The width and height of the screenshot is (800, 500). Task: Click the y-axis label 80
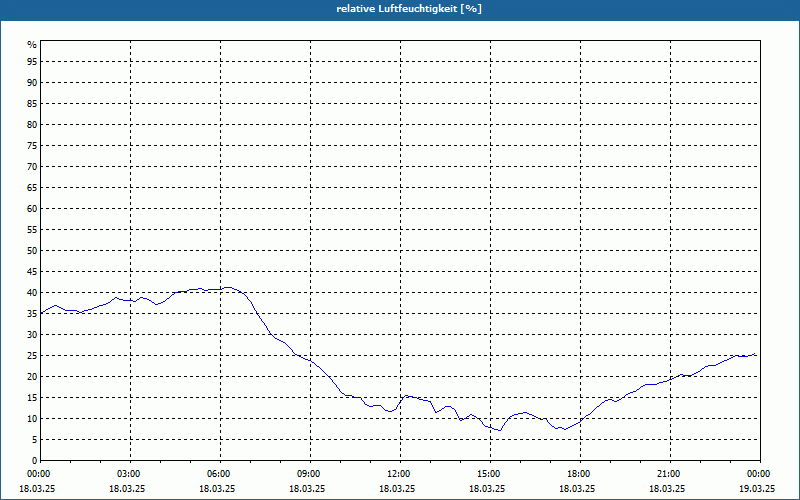32,124
